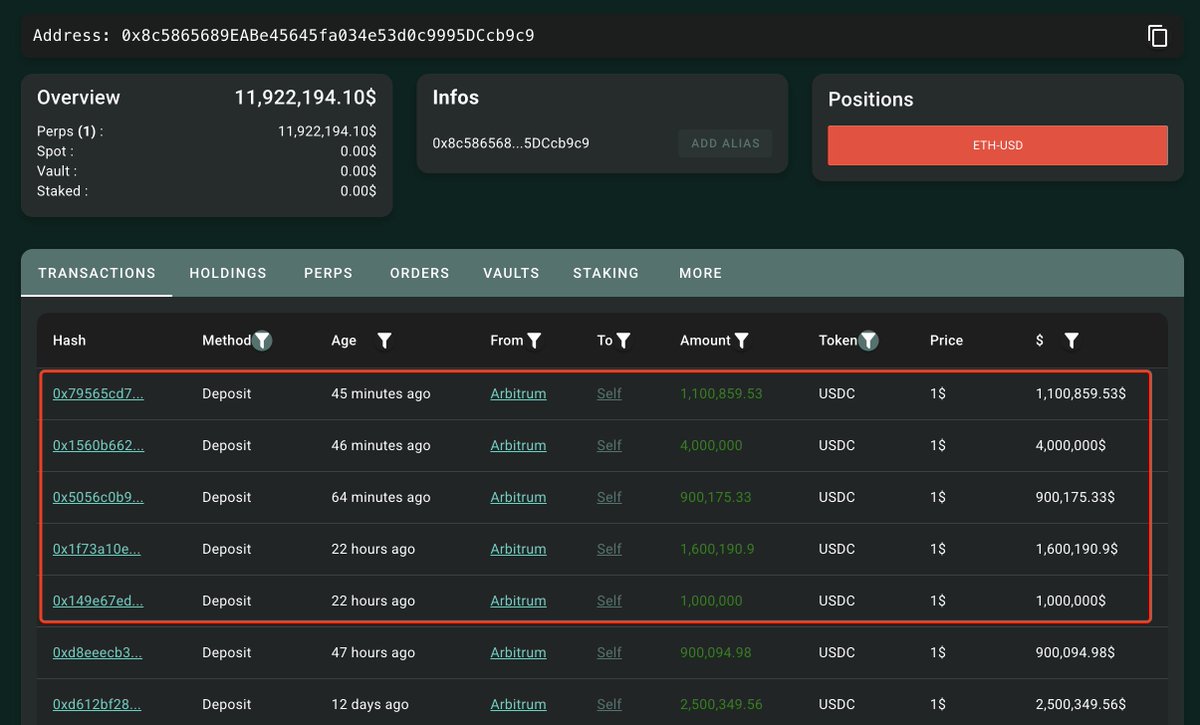Open the dollar value column filter icon

tap(1071, 341)
